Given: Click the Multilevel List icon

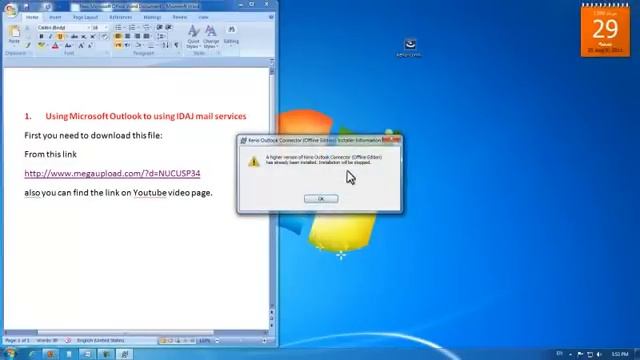Looking at the screenshot, I should [x=146, y=27].
